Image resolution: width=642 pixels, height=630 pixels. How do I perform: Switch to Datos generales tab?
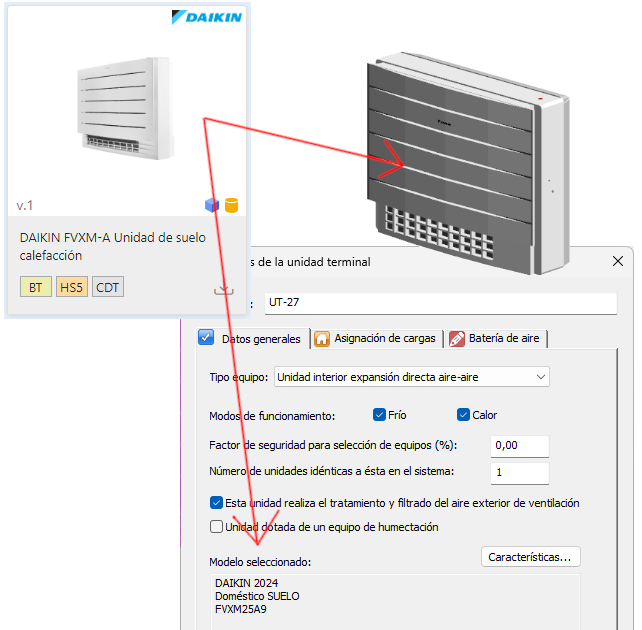point(253,339)
